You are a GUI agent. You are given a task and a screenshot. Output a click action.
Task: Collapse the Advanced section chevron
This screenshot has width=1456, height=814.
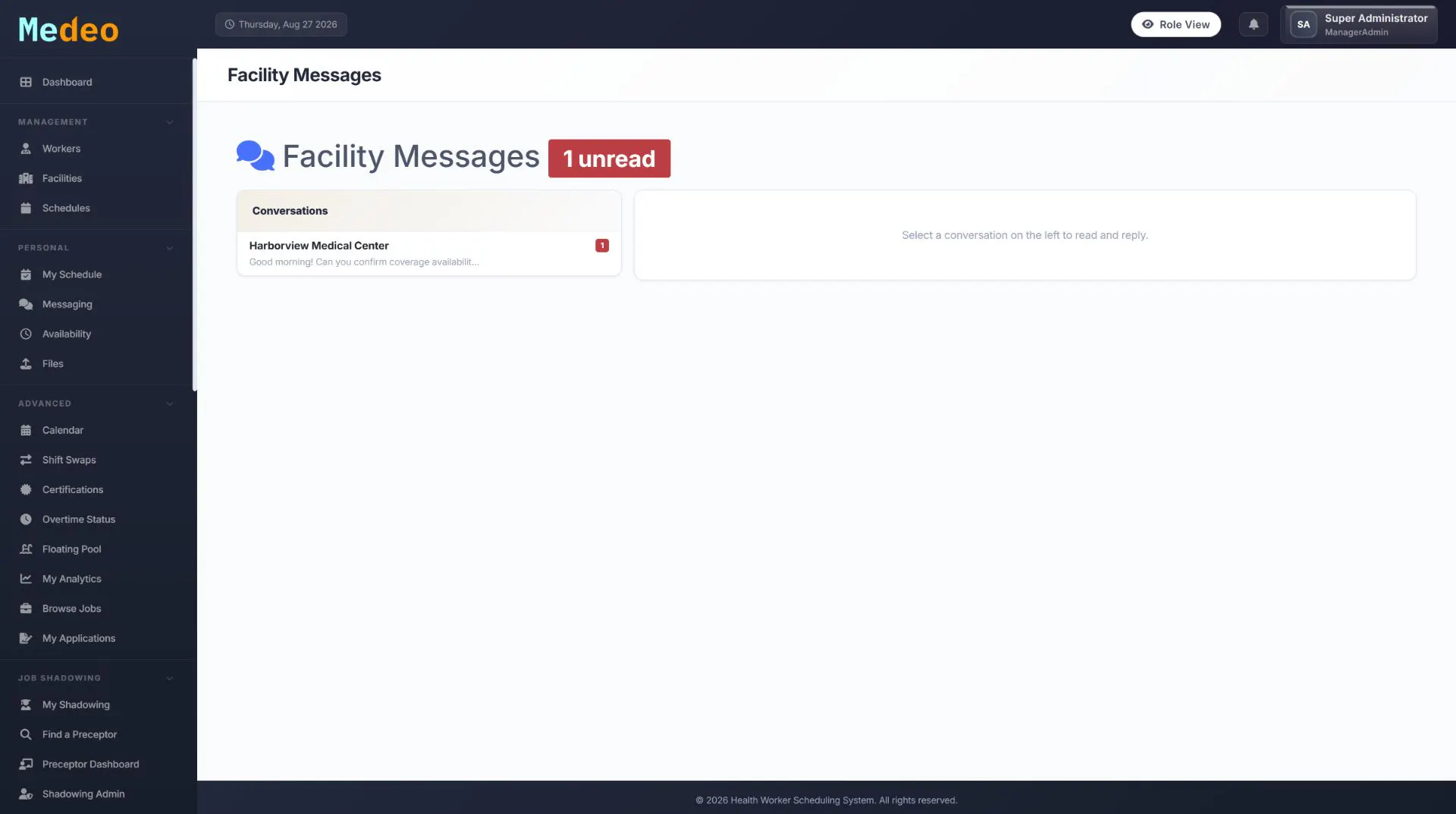169,404
